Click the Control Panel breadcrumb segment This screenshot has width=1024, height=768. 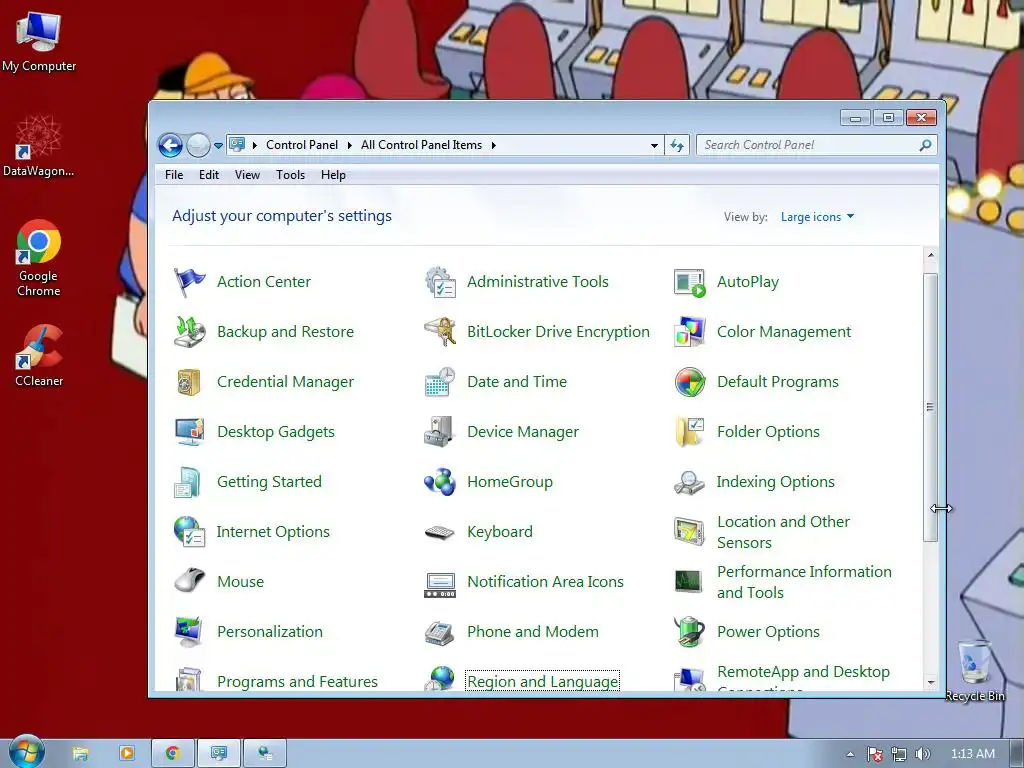(302, 146)
